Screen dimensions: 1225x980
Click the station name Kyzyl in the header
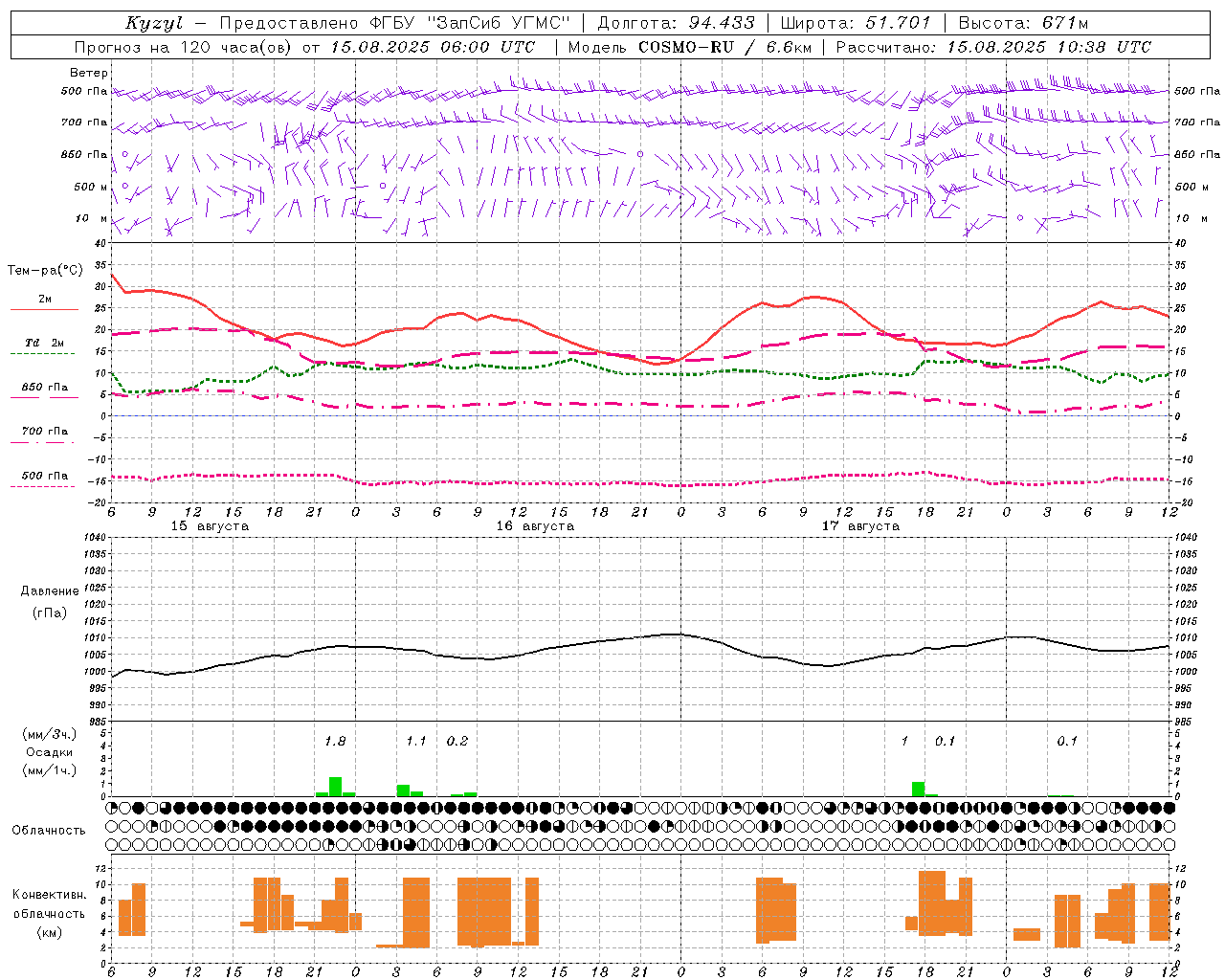[x=153, y=23]
